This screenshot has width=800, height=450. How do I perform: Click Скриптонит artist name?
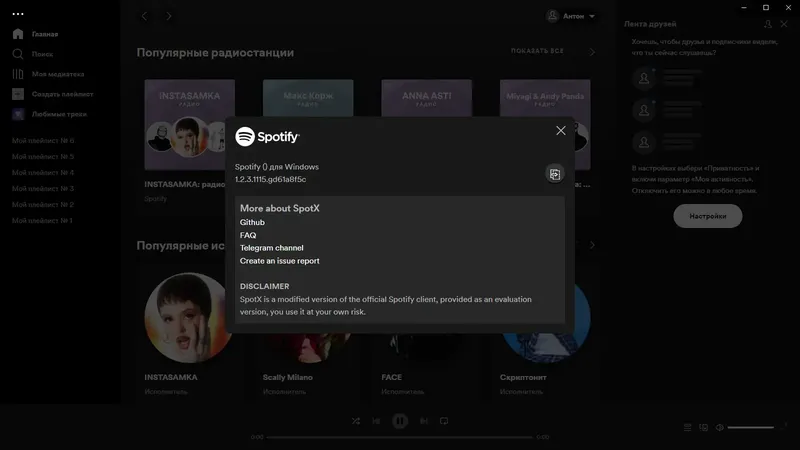(x=523, y=378)
